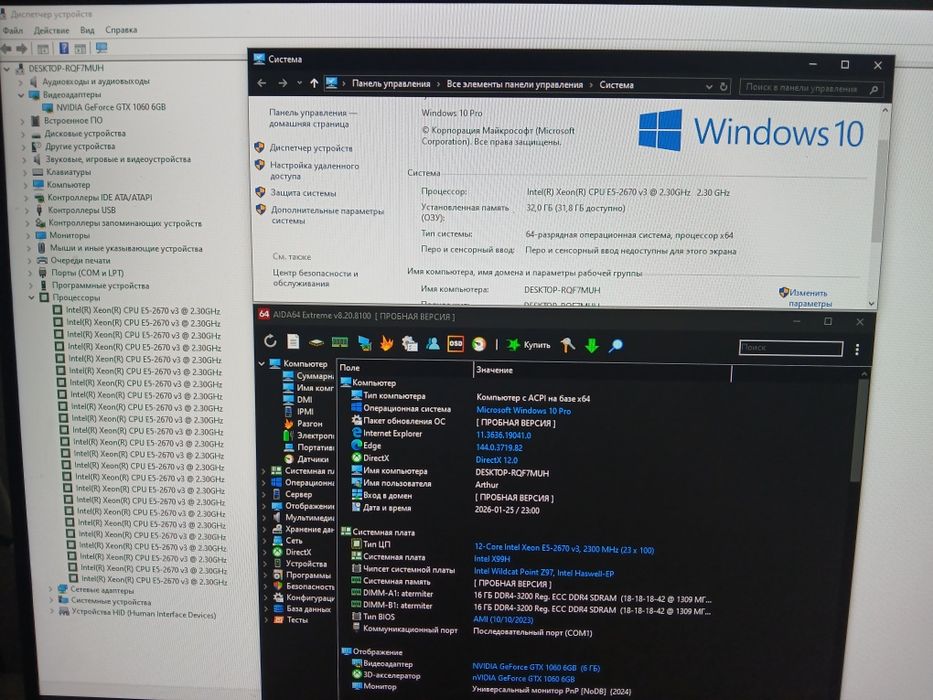Open the Справка menu in Device Manager
The width and height of the screenshot is (933, 700).
[121, 30]
